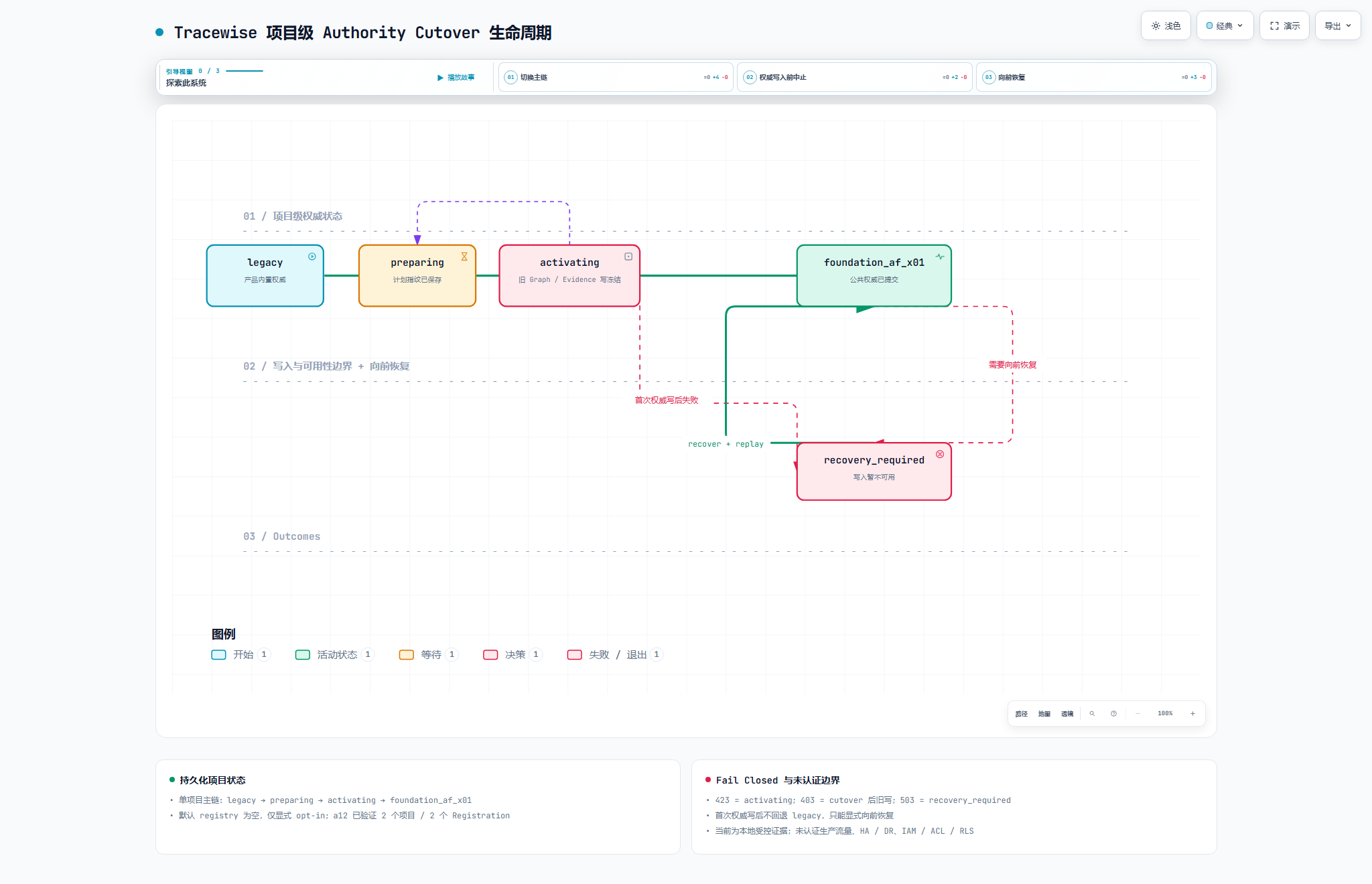Click the hourglass icon on preparing node
The width and height of the screenshot is (1372, 884).
pyautogui.click(x=464, y=256)
